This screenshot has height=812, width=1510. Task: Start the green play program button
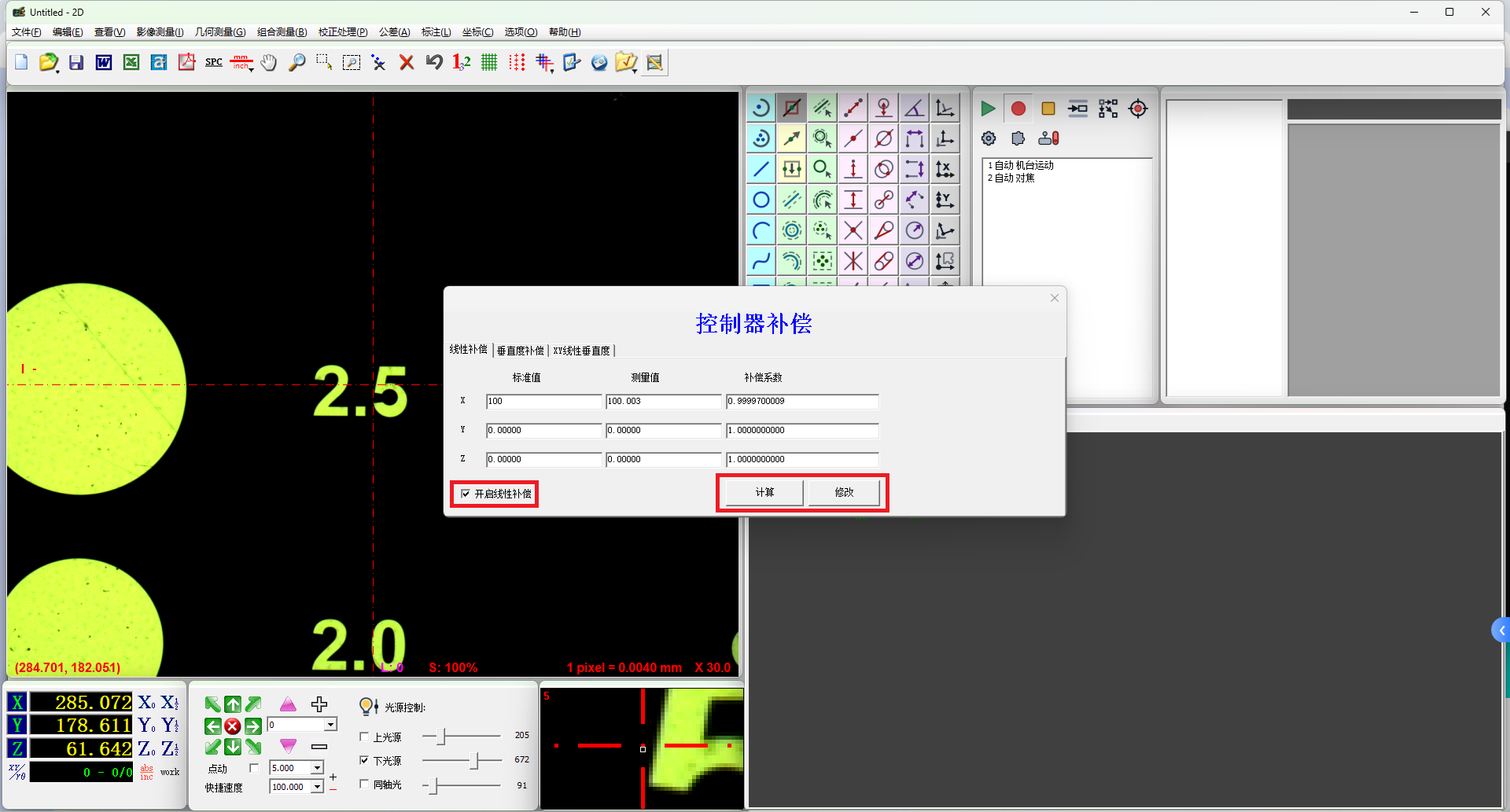[x=988, y=108]
